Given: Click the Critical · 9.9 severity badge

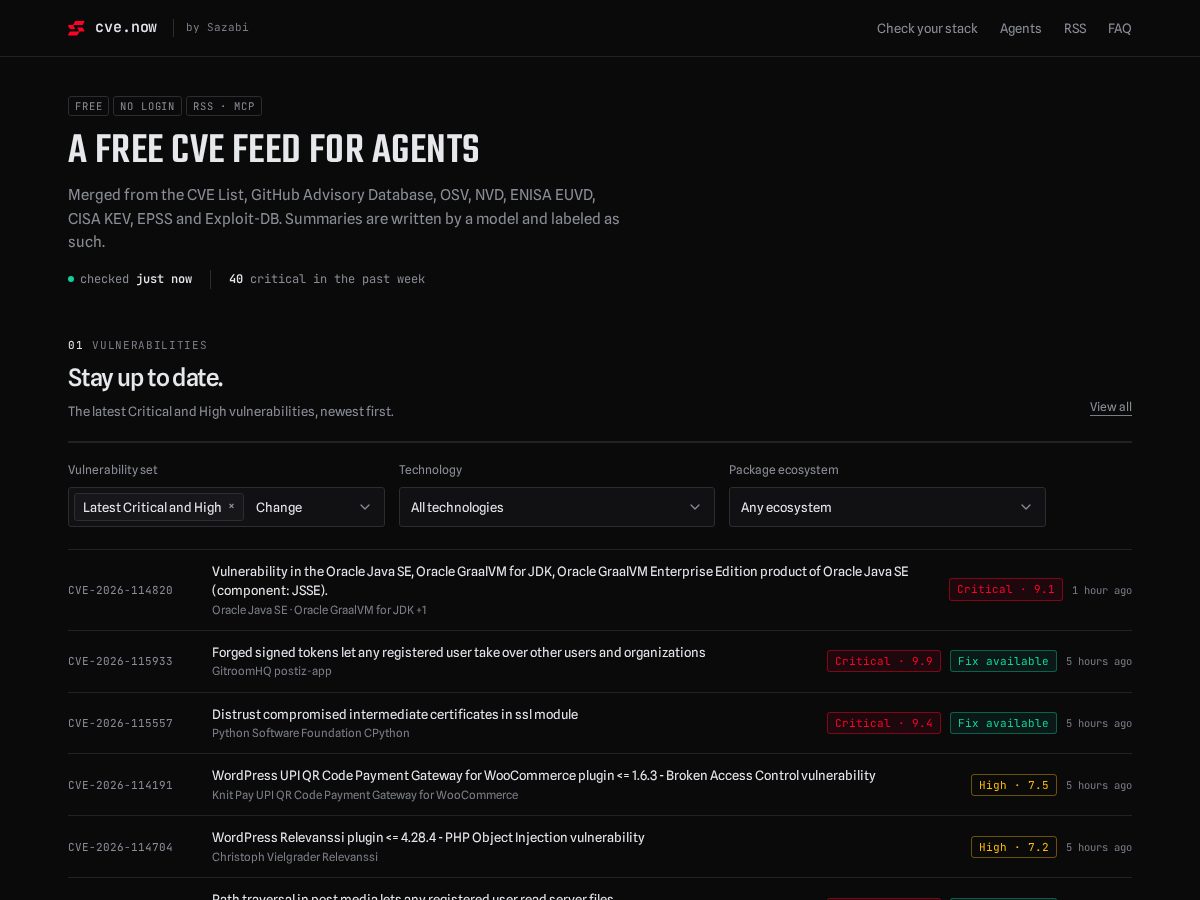Looking at the screenshot, I should (x=884, y=661).
